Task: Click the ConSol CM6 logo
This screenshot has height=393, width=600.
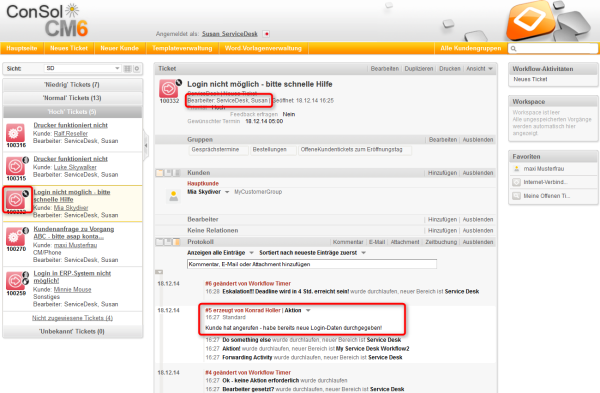Action: click(x=47, y=20)
